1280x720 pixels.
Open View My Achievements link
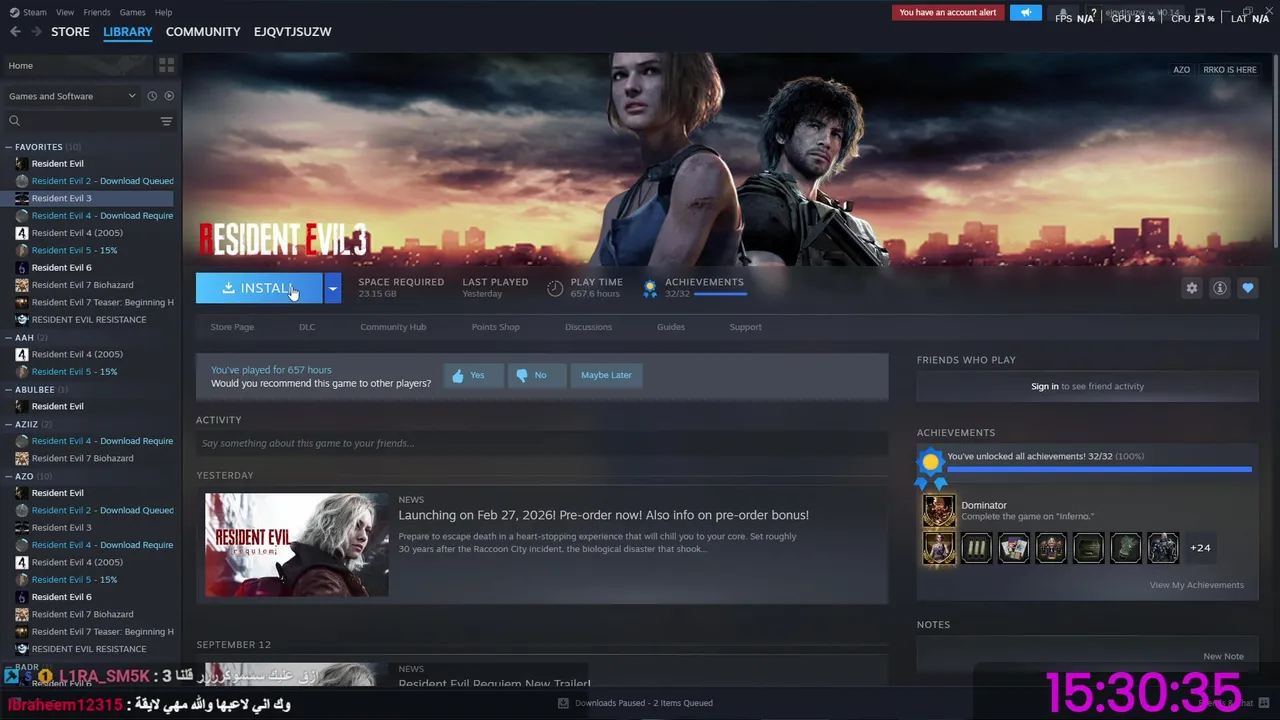1196,585
